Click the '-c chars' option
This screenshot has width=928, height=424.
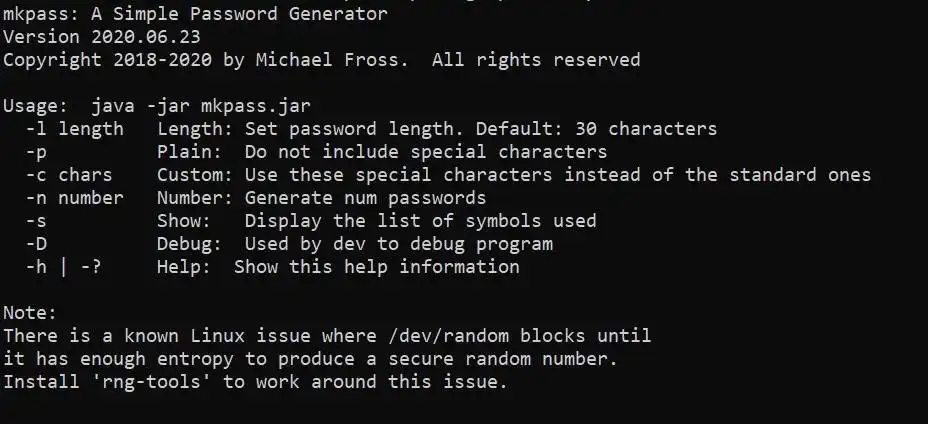click(69, 175)
